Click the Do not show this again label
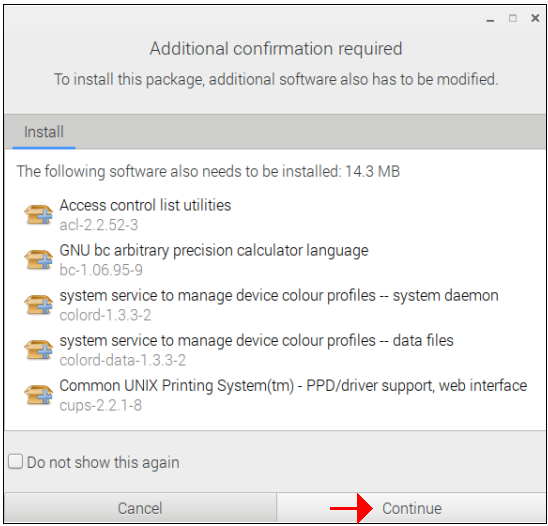 103,462
